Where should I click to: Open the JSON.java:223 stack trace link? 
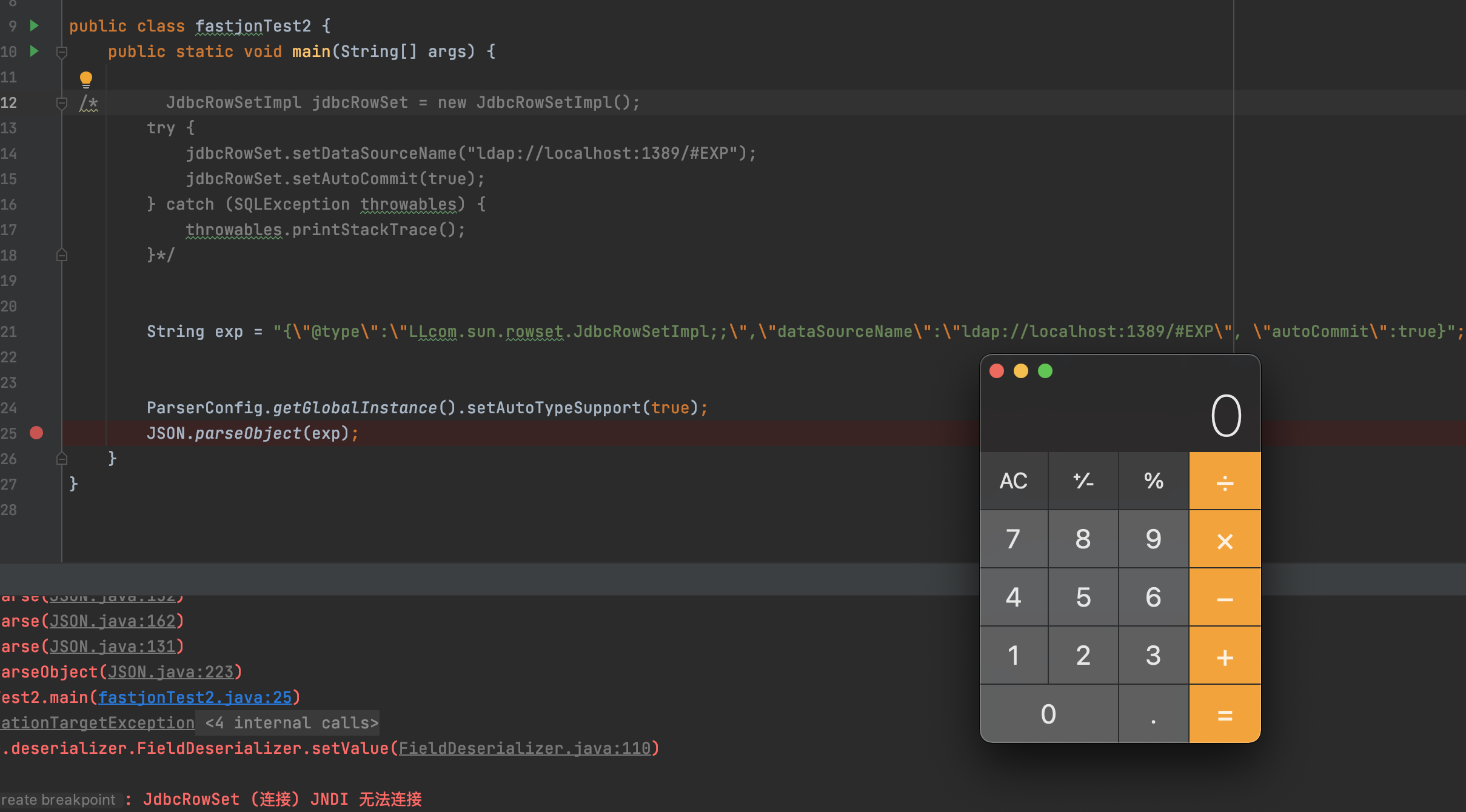click(x=171, y=672)
